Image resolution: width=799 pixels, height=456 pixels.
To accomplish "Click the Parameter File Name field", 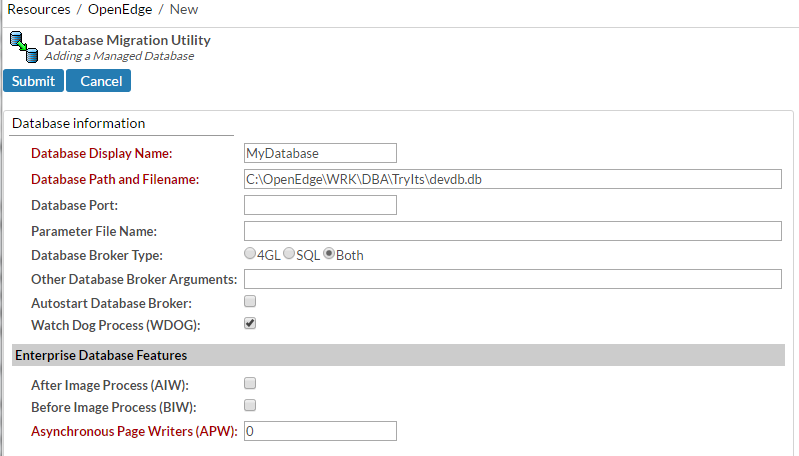I will pyautogui.click(x=513, y=231).
